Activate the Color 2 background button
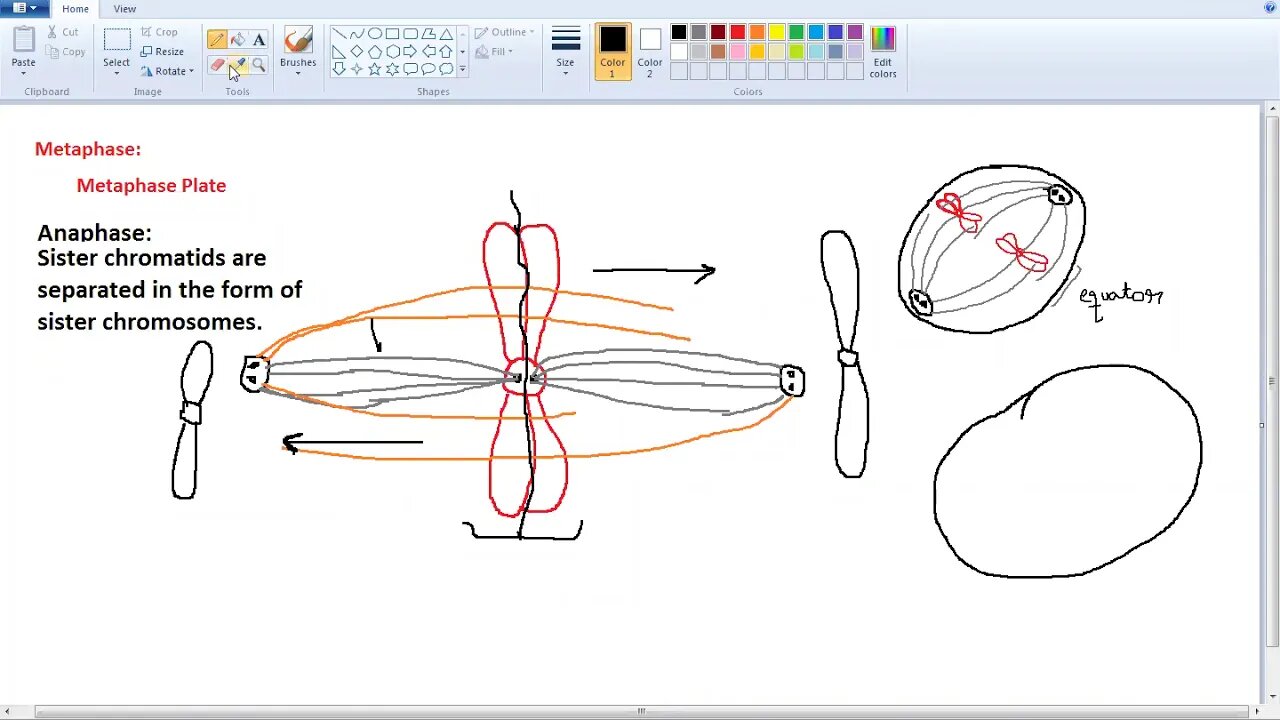This screenshot has height=720, width=1280. (x=650, y=52)
